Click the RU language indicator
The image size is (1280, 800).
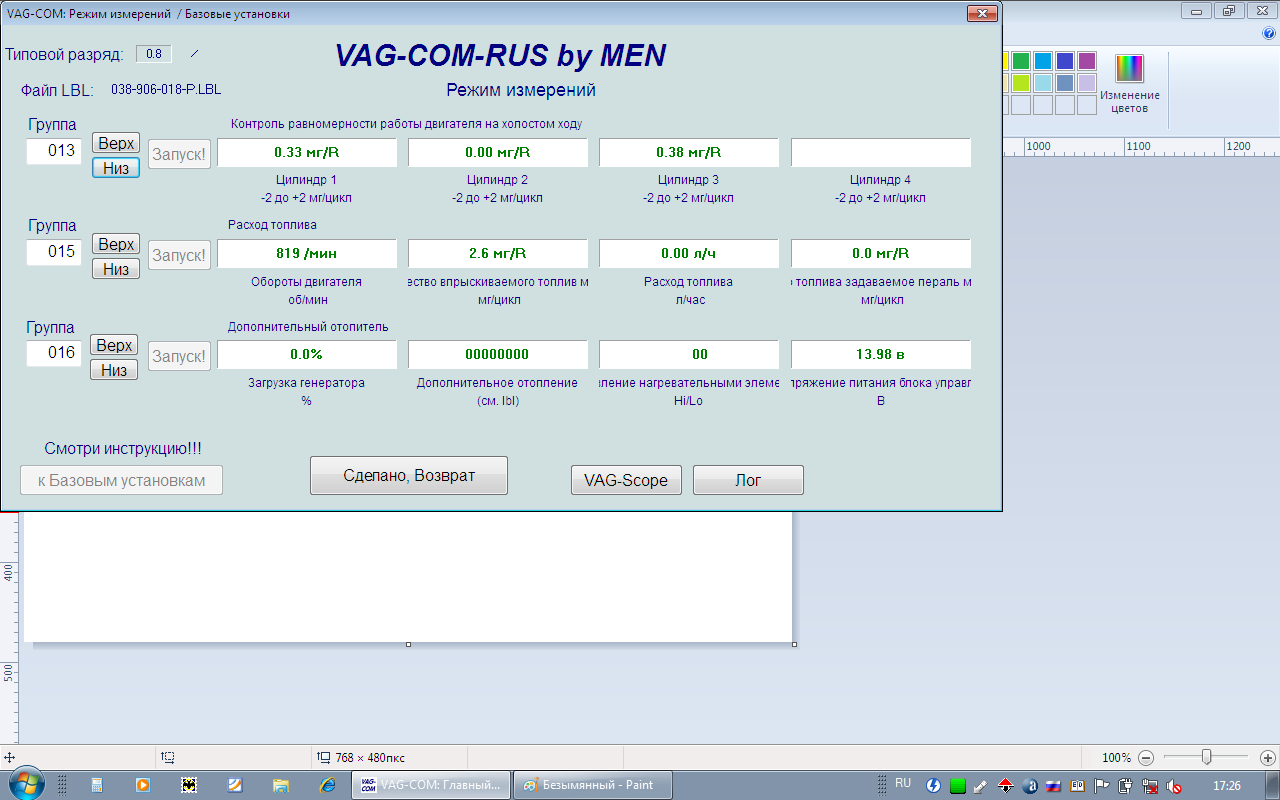tap(903, 783)
